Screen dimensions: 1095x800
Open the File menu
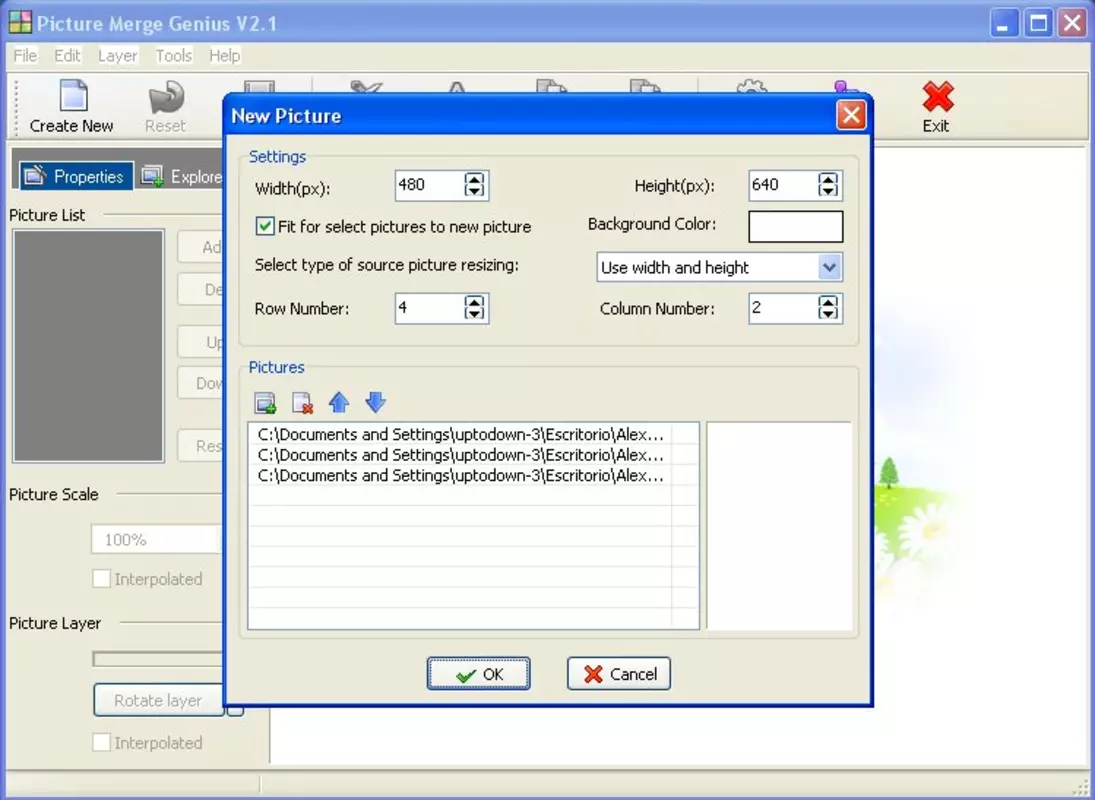point(25,56)
